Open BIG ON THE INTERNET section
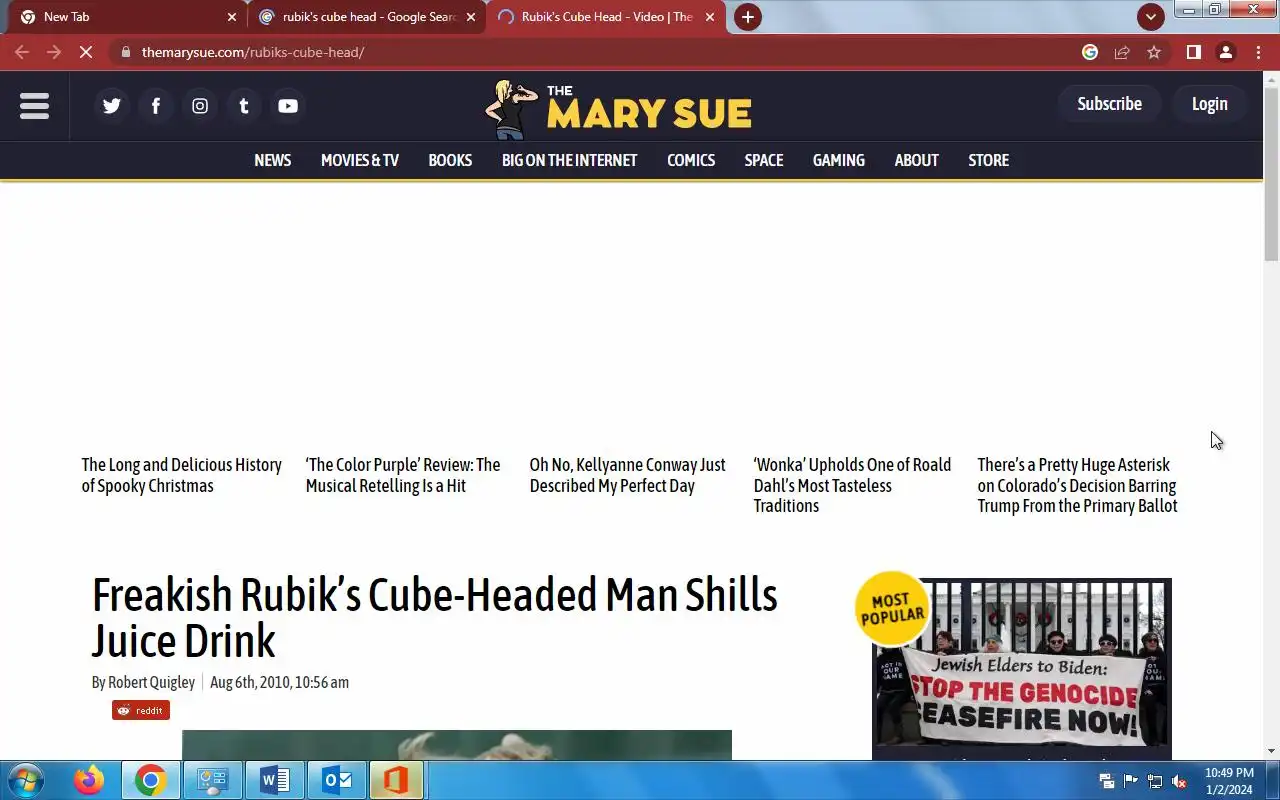Viewport: 1280px width, 800px height. 570,160
